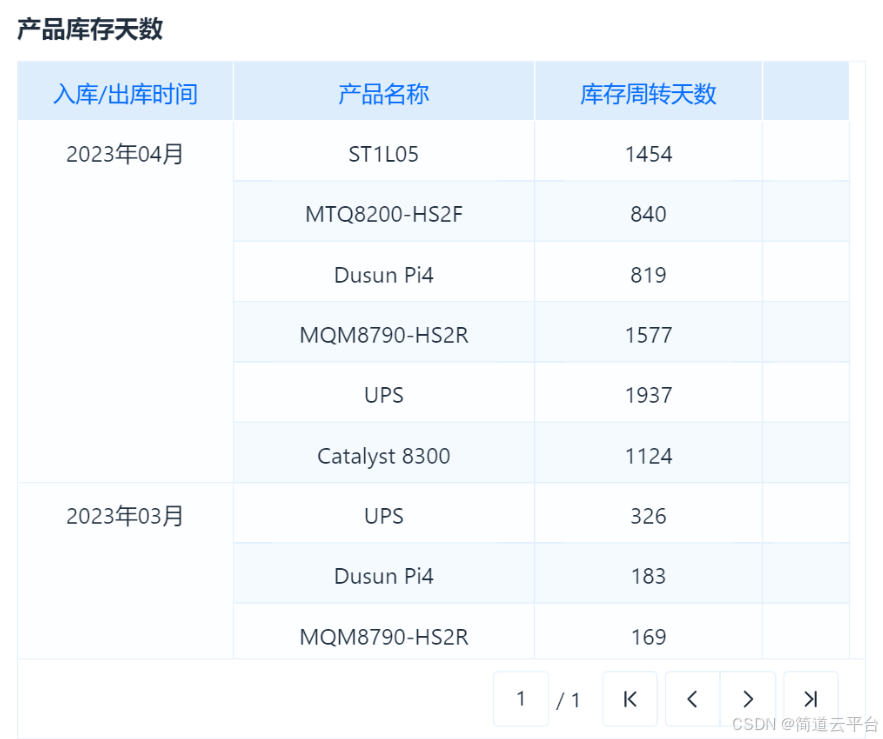Screen dimensions: 883x739
Task: Click the 入库/出库时间 column header
Action: point(125,93)
